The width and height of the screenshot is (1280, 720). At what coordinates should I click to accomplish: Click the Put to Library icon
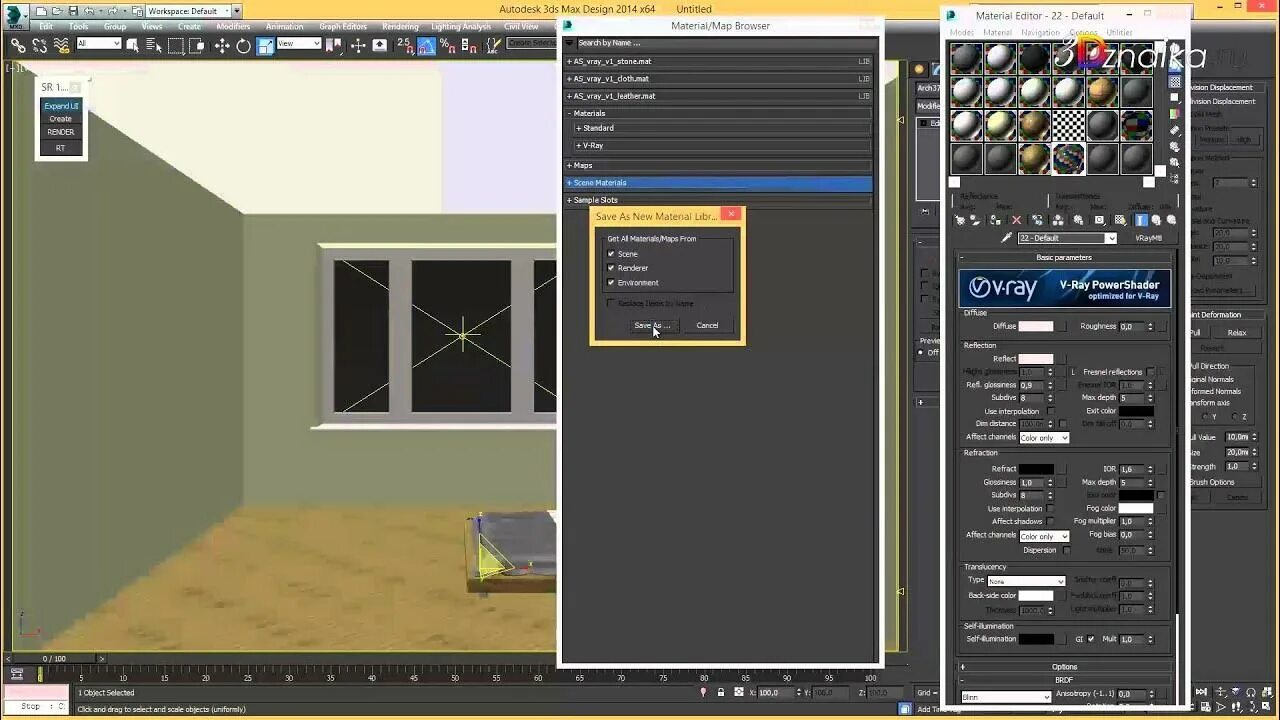coord(1078,220)
